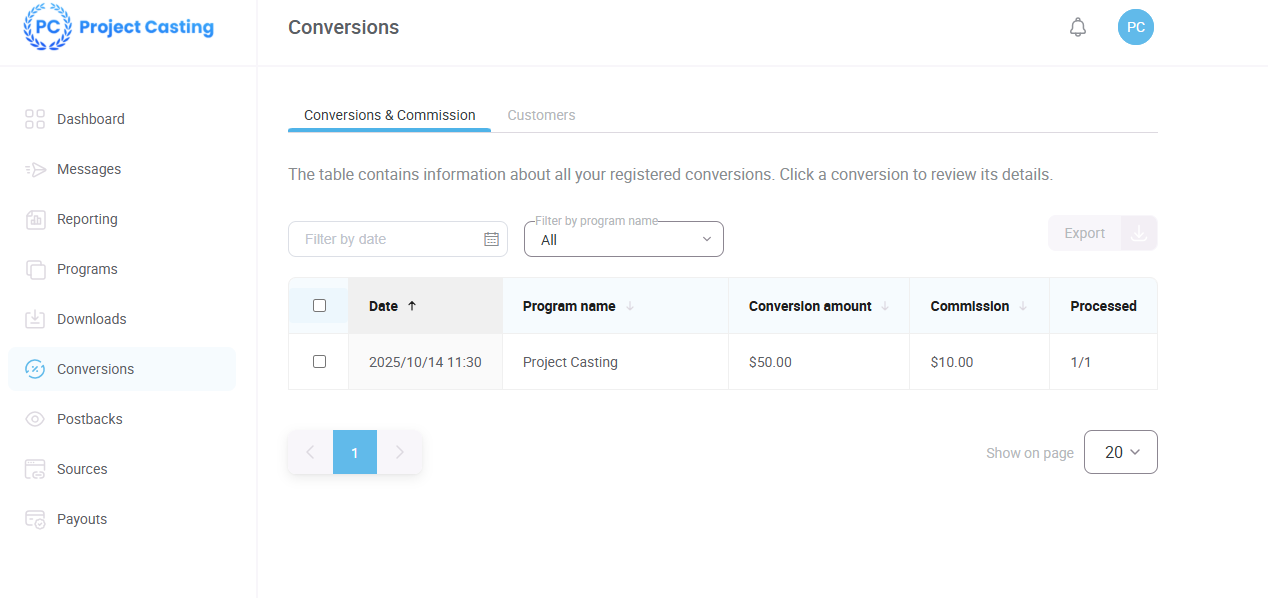Click the Downloads icon in sidebar
The width and height of the screenshot is (1268, 598).
coord(35,319)
